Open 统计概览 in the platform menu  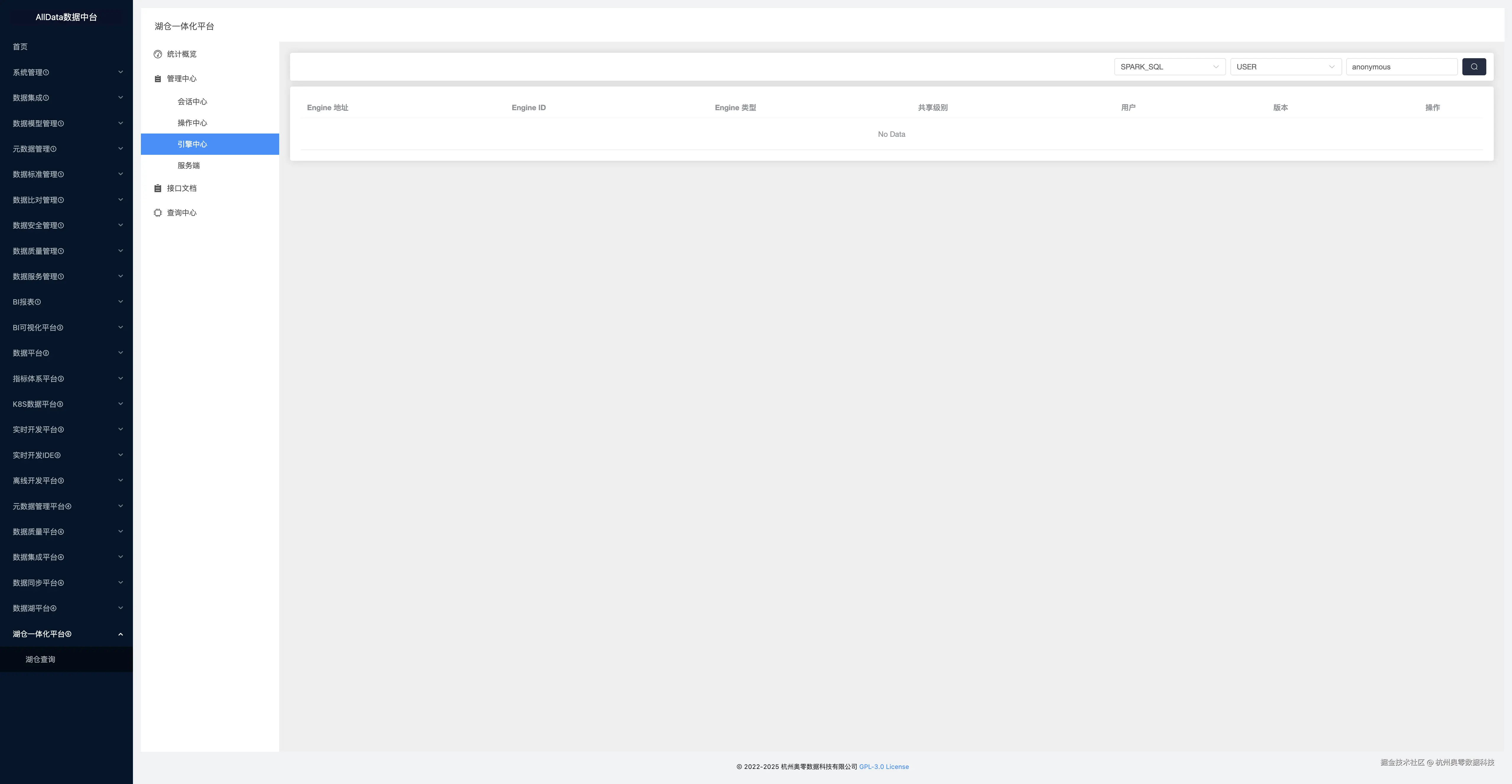(209, 54)
